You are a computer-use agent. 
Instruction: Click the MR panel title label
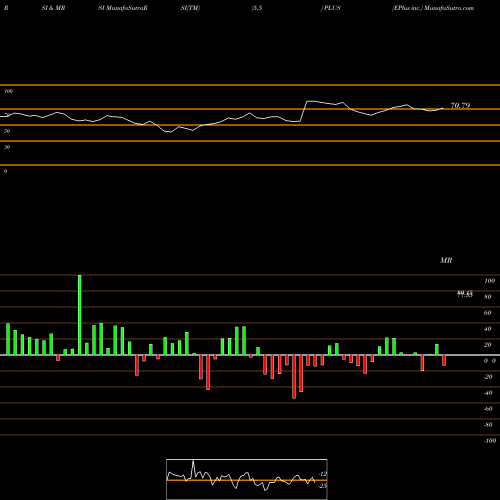click(x=446, y=260)
